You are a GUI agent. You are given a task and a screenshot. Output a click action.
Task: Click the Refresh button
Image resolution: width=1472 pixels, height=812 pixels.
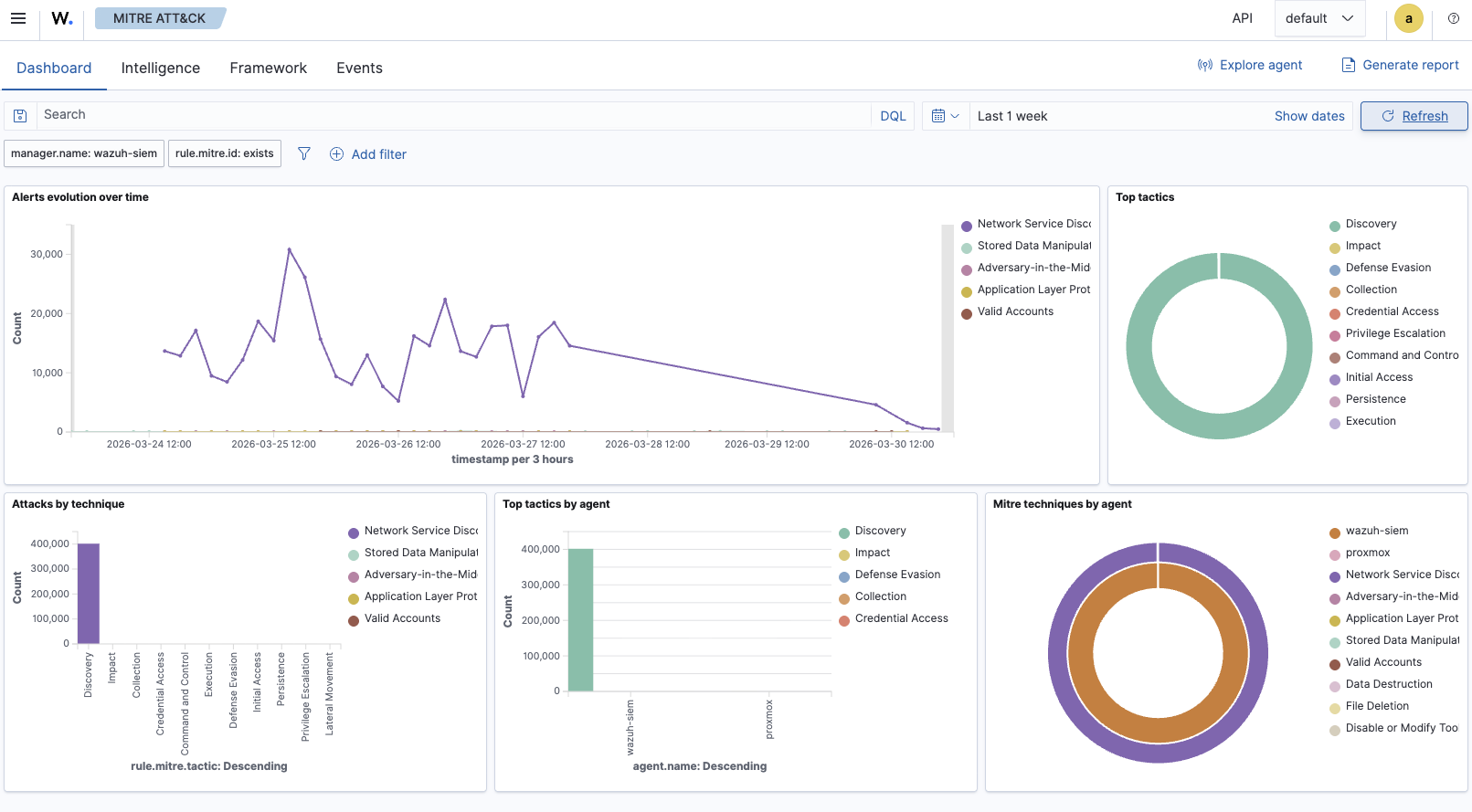point(1414,116)
